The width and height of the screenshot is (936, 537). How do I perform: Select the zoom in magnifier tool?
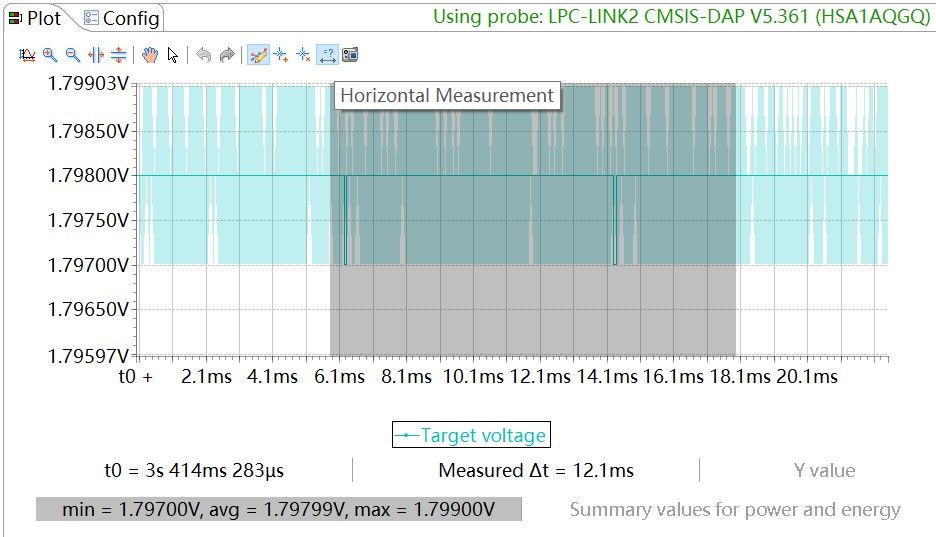50,55
